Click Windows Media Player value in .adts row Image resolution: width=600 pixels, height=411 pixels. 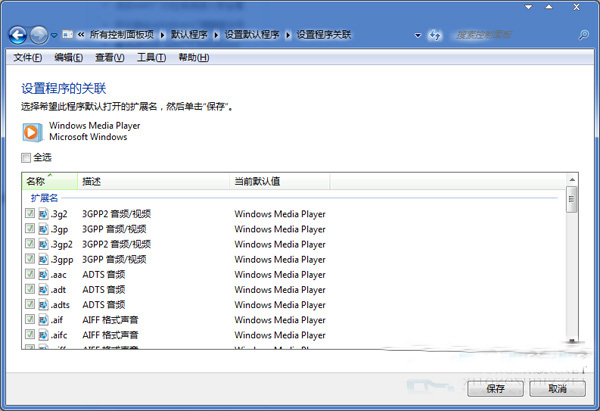pyautogui.click(x=280, y=305)
